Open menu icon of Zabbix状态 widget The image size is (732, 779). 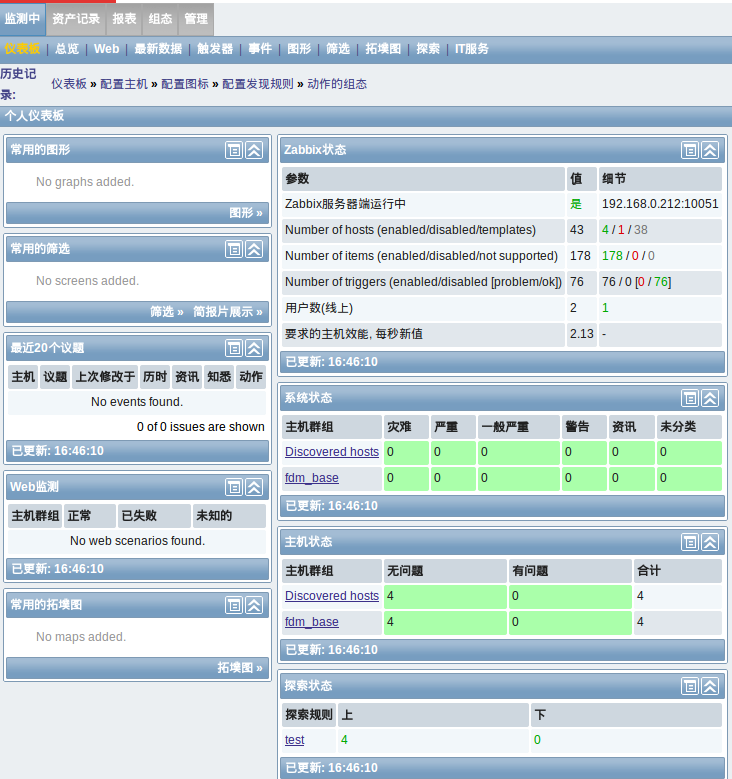pyautogui.click(x=690, y=150)
